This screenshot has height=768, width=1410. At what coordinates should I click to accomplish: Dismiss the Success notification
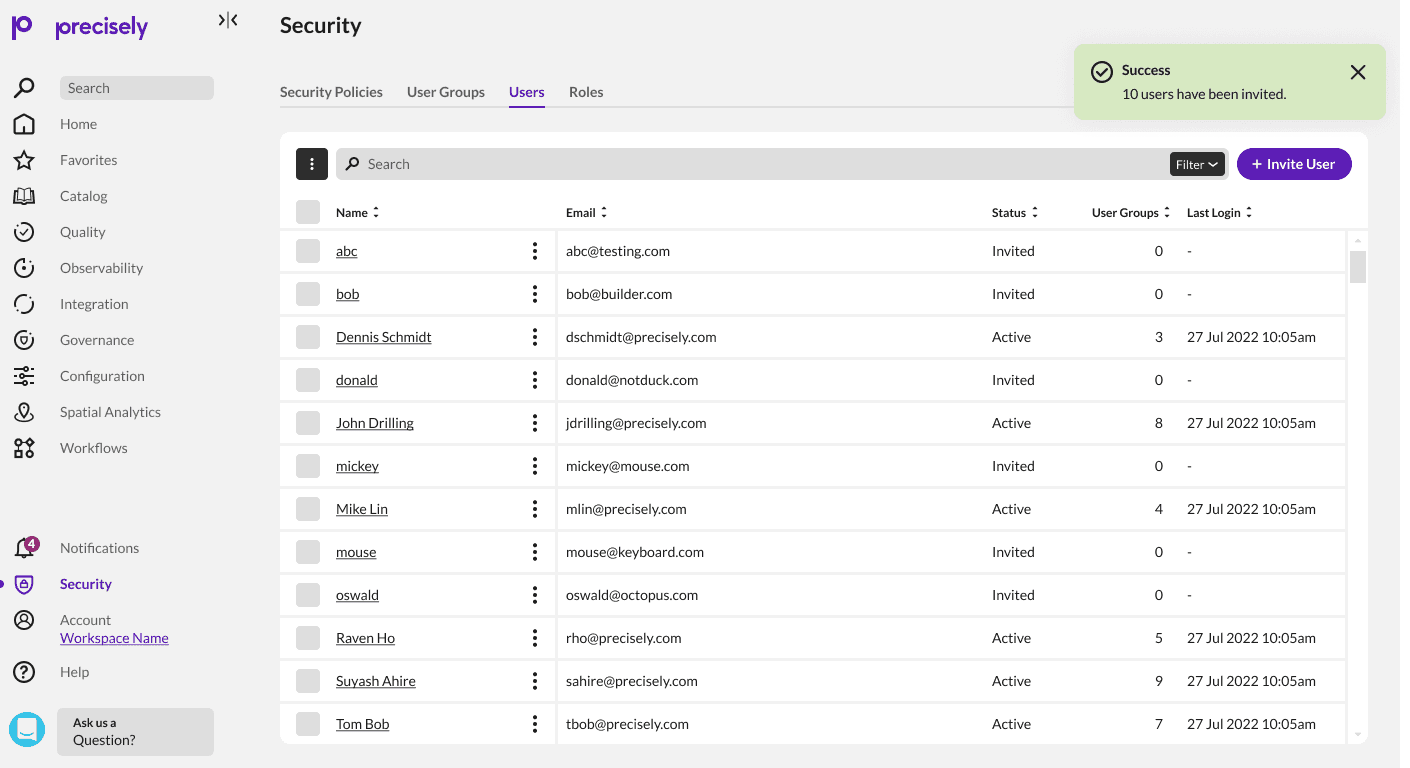[1358, 72]
